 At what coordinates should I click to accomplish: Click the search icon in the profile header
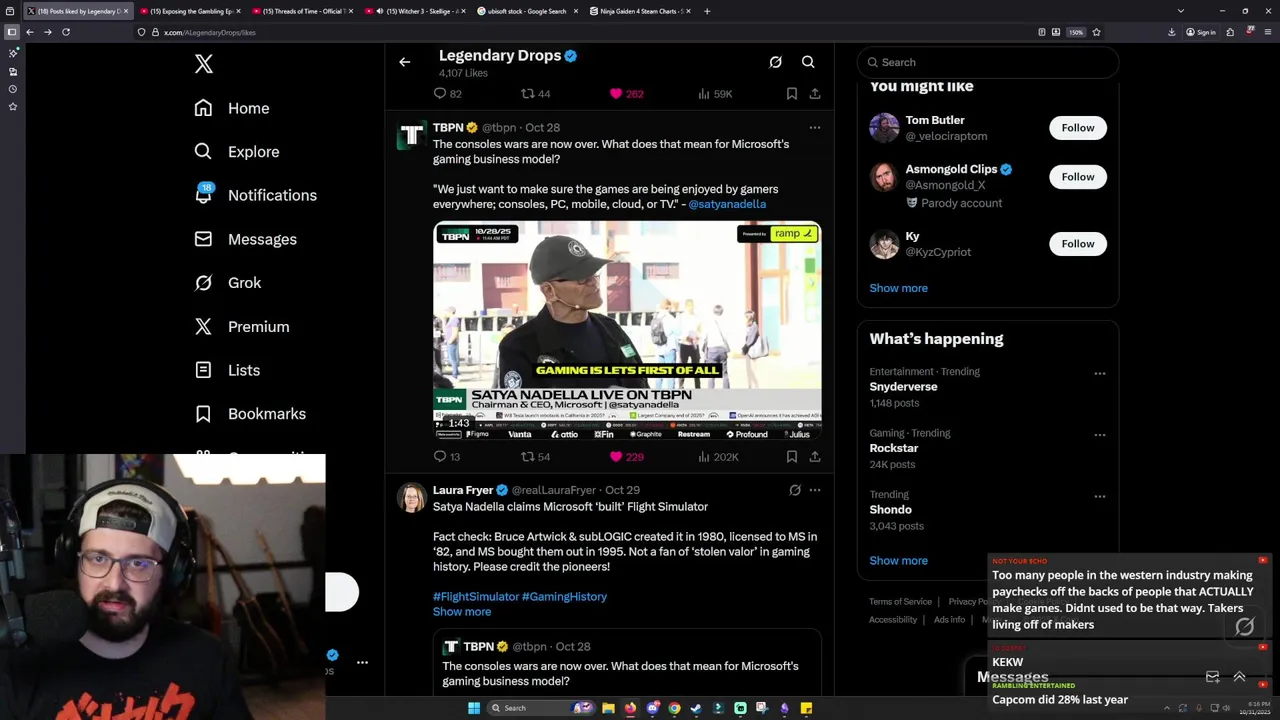(x=808, y=62)
